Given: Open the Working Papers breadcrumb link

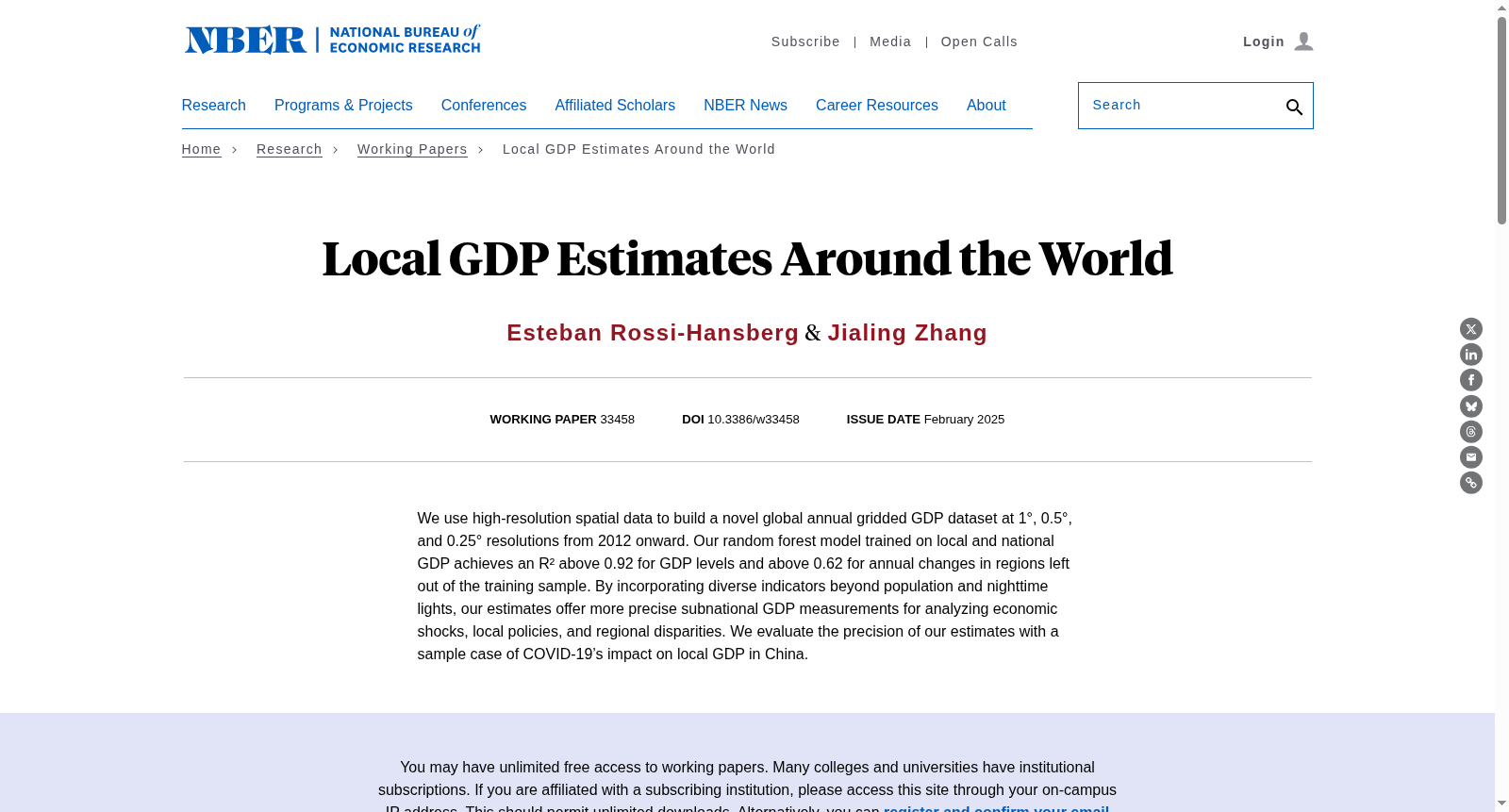Looking at the screenshot, I should (412, 149).
